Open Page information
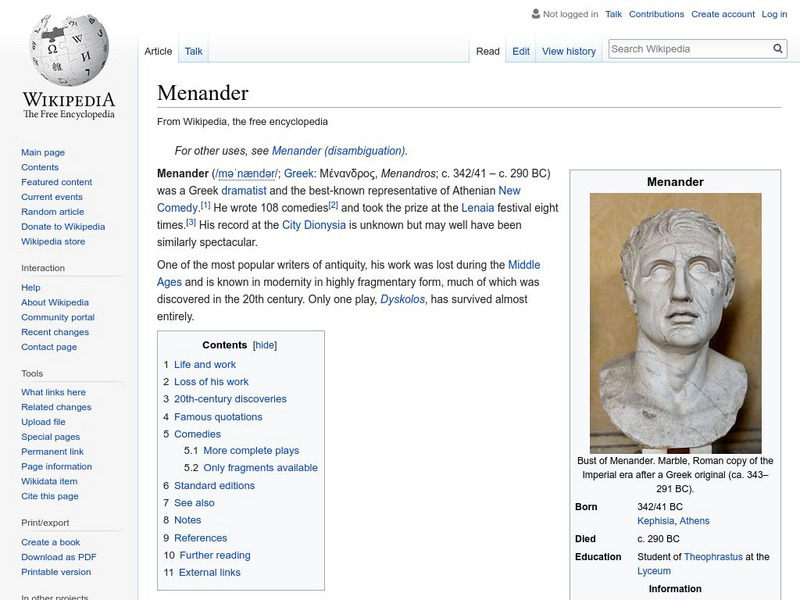 tap(57, 466)
